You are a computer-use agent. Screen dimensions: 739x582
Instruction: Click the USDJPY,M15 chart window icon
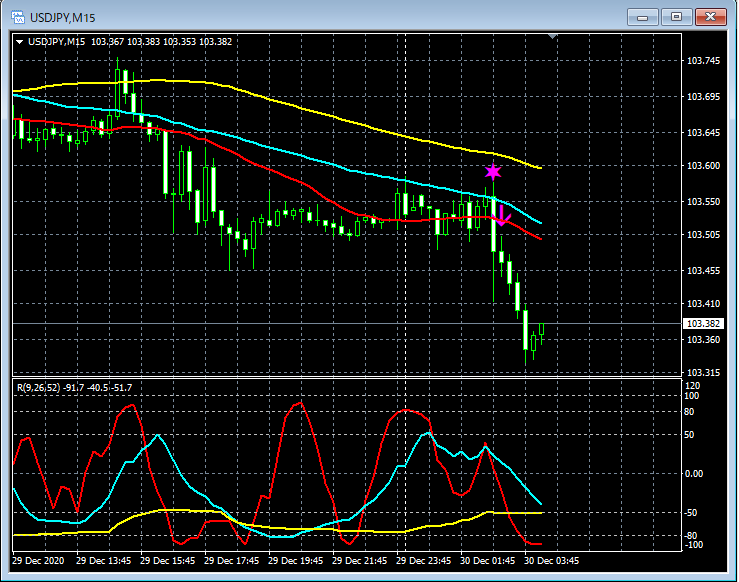pos(18,17)
